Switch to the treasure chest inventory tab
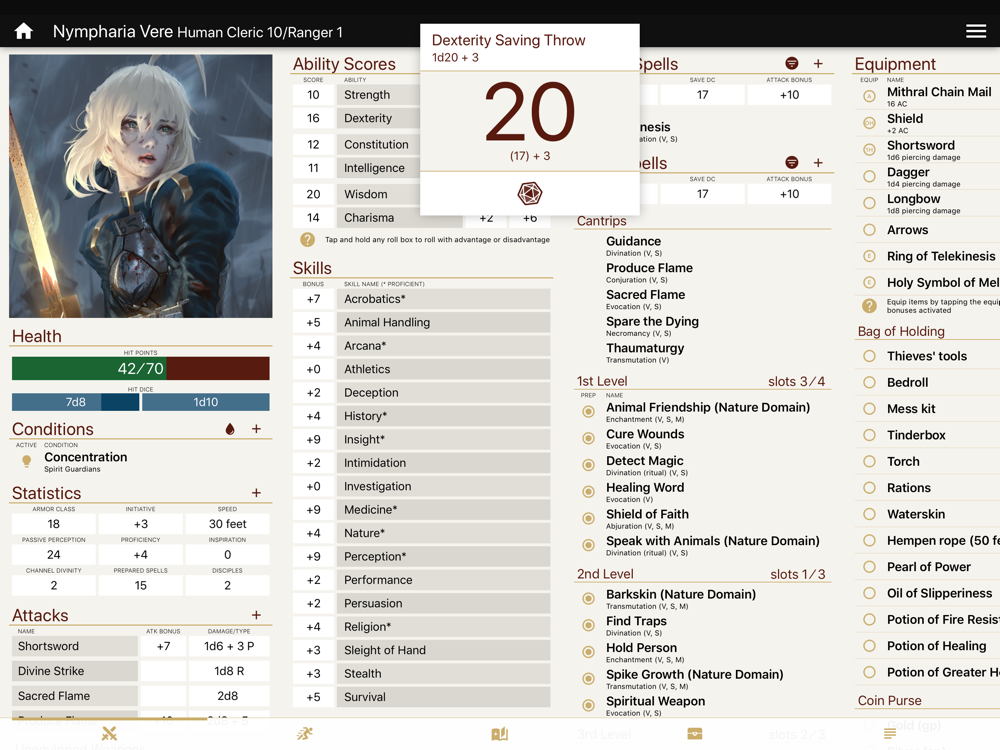The image size is (1000, 750). click(695, 733)
